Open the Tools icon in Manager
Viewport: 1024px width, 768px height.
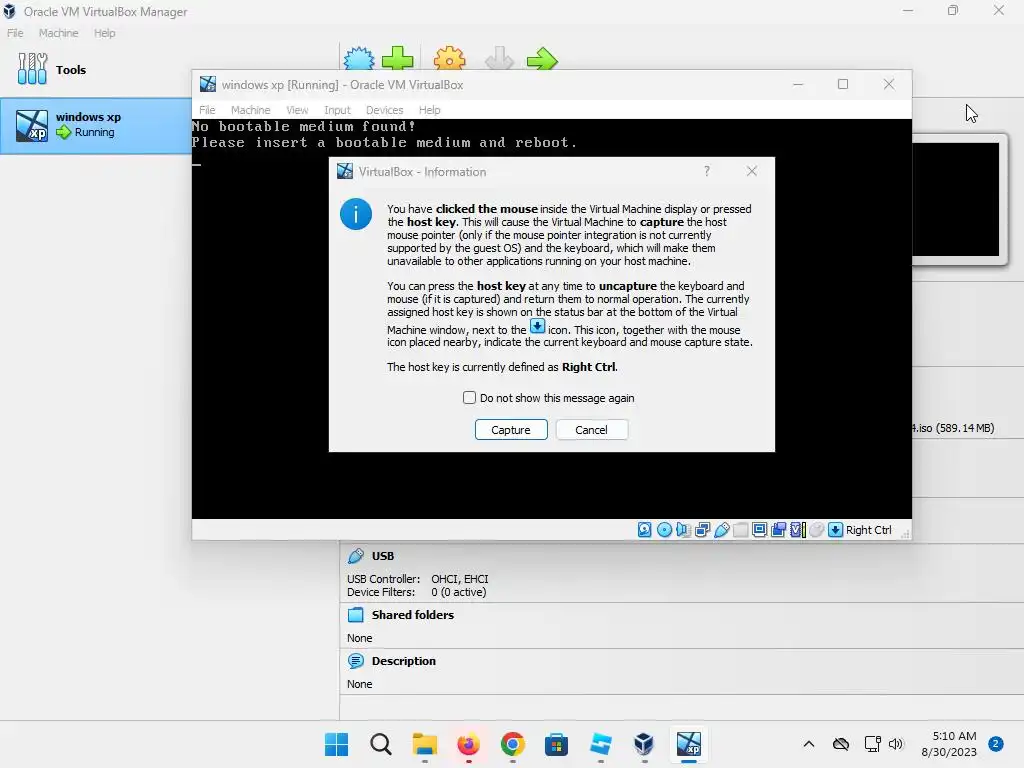coord(32,69)
